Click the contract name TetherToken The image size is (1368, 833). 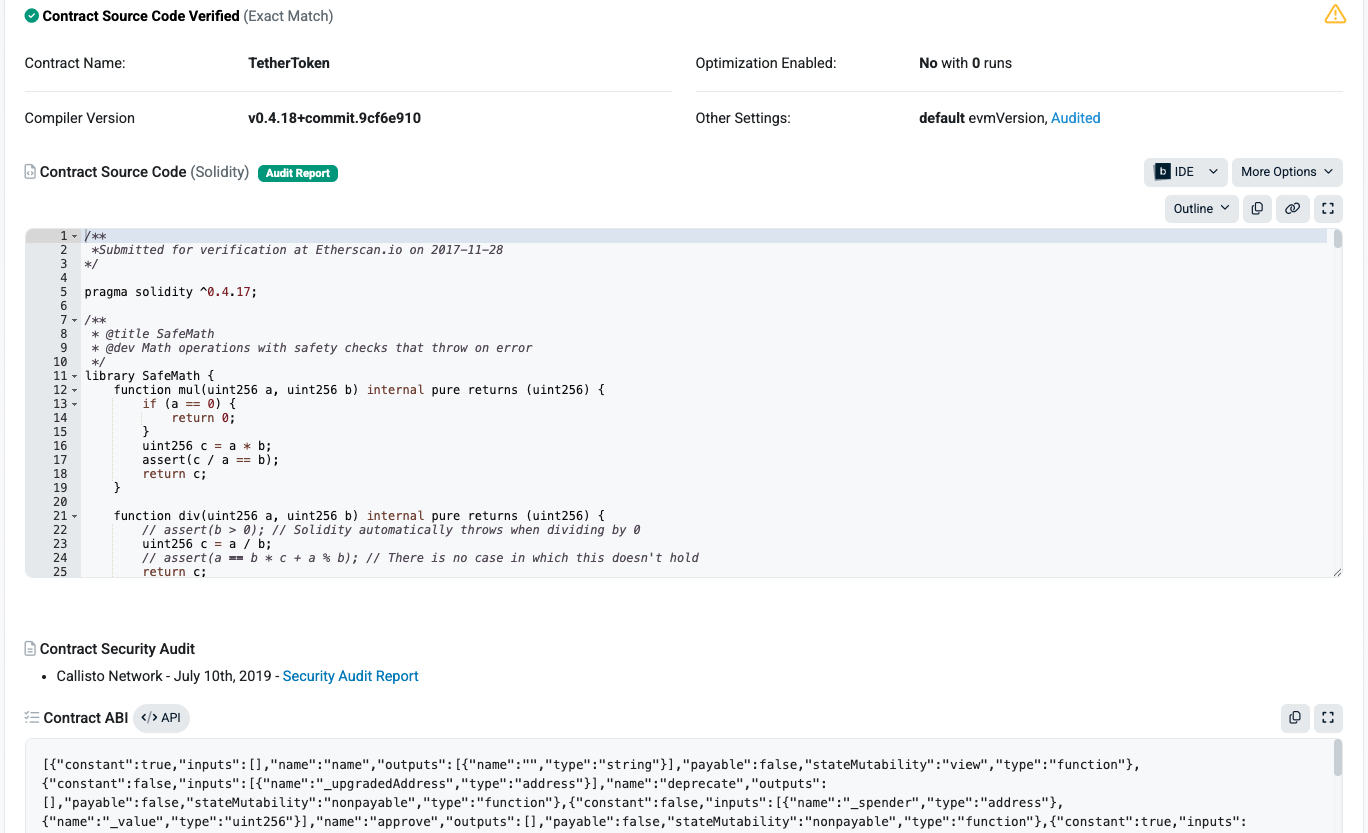click(289, 63)
